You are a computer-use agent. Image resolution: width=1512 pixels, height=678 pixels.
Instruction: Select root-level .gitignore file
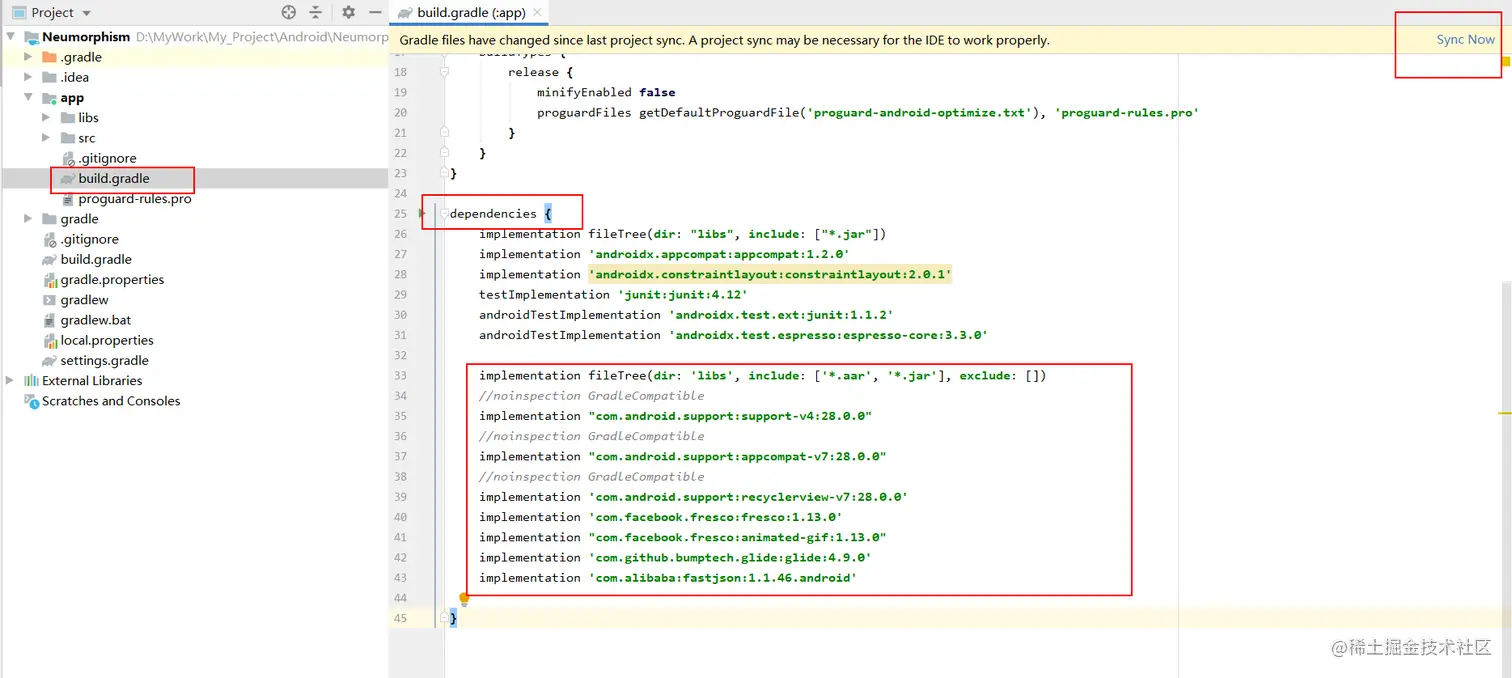89,239
